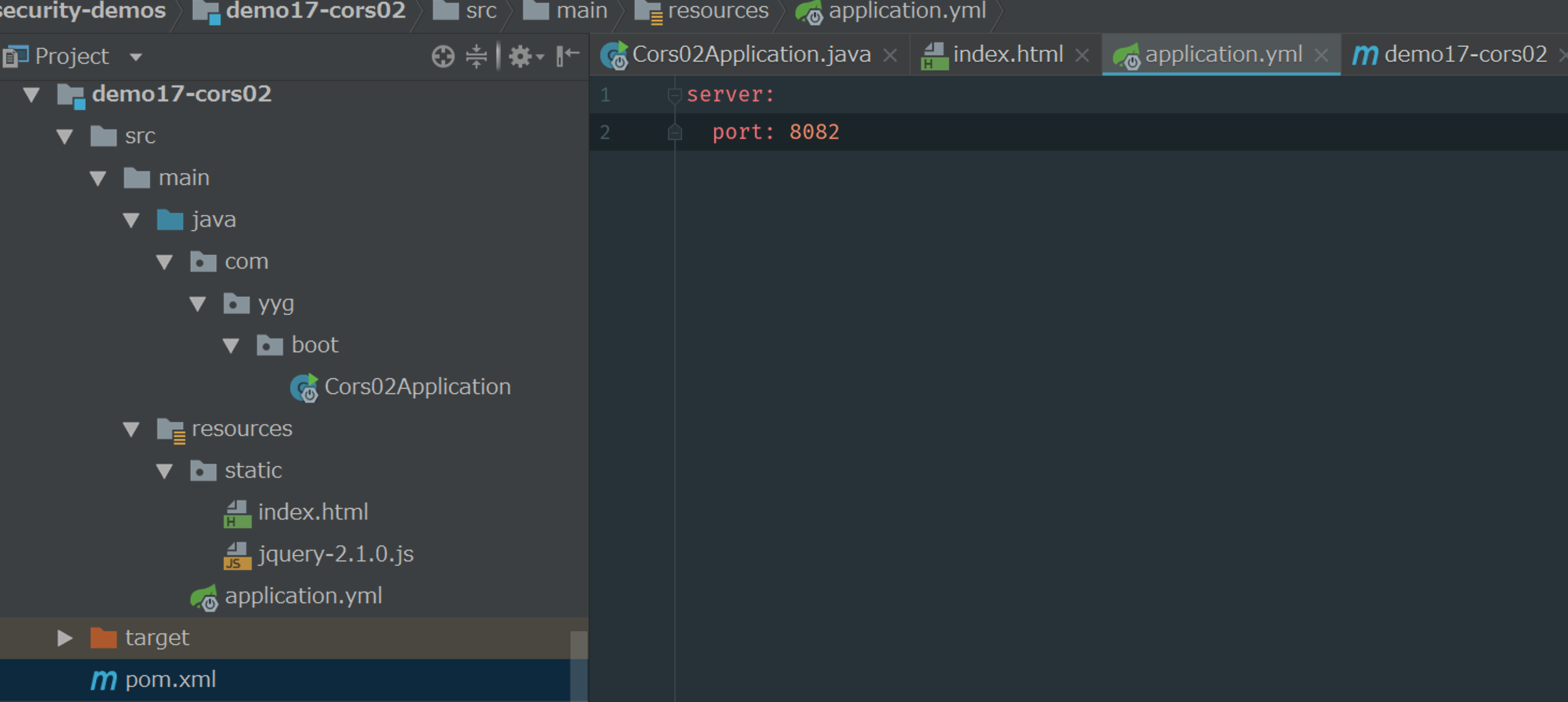Click the 'server:' key in editor
The image size is (1568, 702).
coord(730,95)
